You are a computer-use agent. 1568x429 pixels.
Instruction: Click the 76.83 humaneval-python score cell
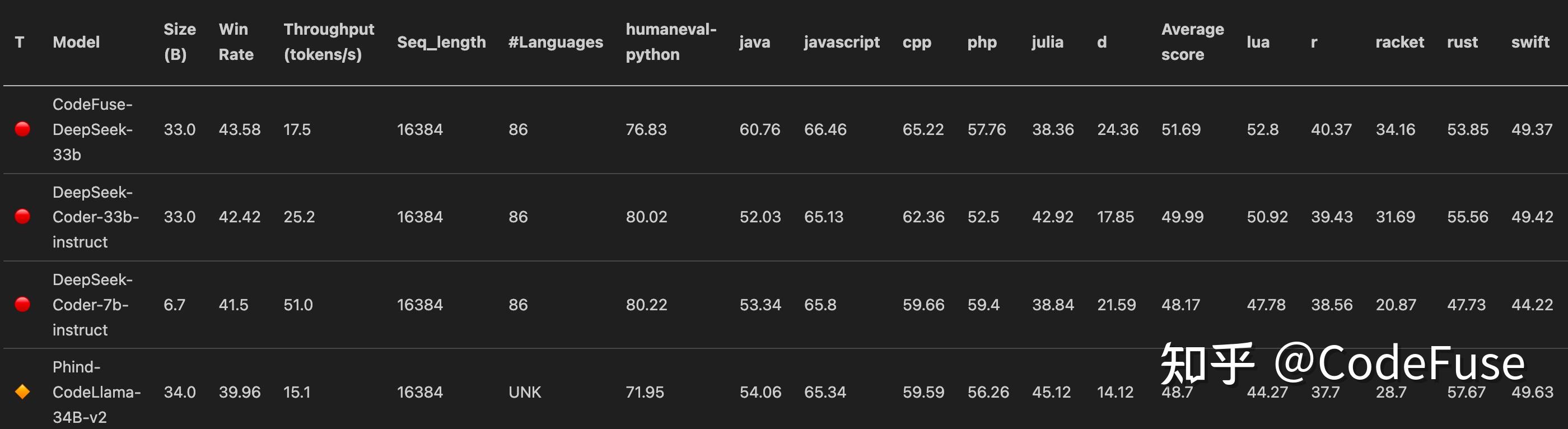[x=646, y=129]
